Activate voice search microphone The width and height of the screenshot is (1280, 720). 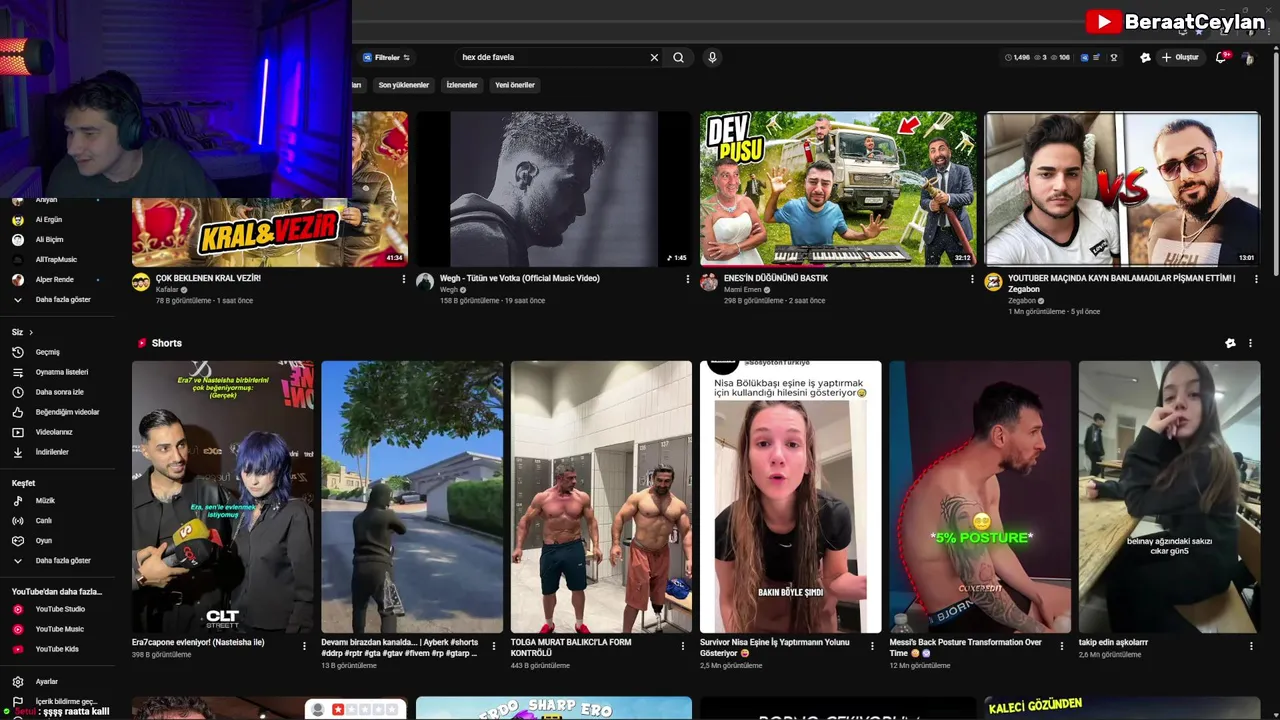point(712,58)
